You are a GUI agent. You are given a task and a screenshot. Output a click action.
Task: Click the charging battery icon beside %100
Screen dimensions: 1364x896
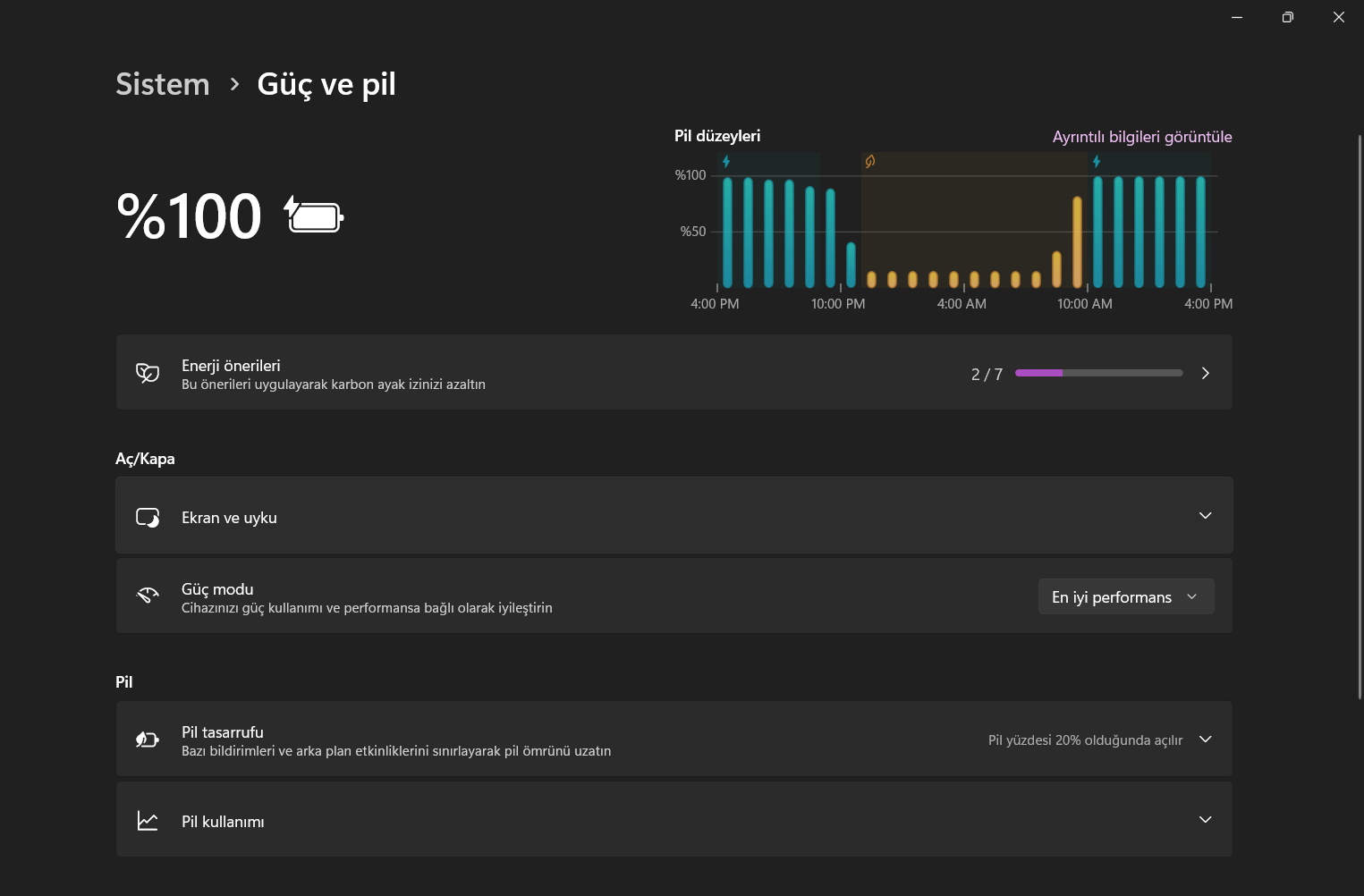(x=314, y=216)
